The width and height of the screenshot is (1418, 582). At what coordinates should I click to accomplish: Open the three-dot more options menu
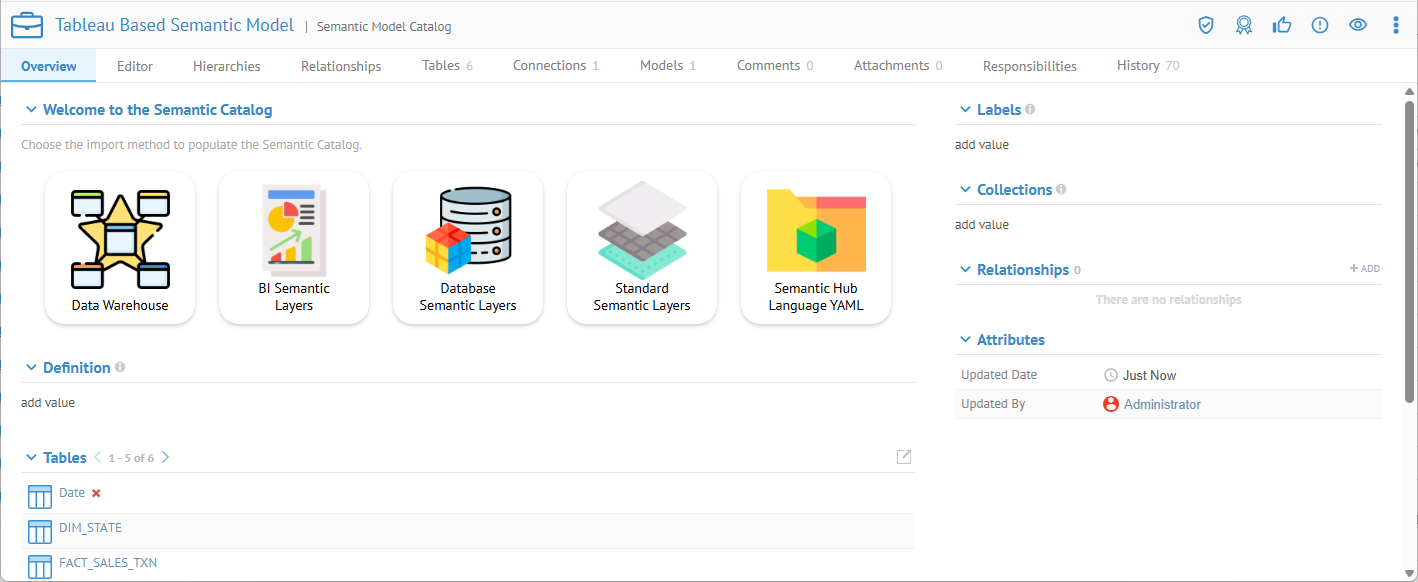pos(1396,26)
